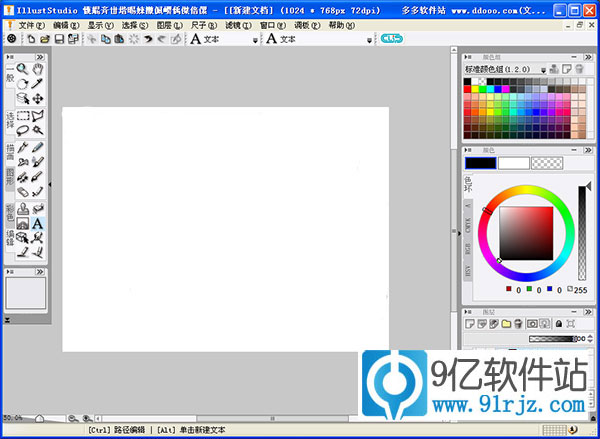The image size is (600, 439).
Task: Select the Hand pan tool
Action: 38,69
